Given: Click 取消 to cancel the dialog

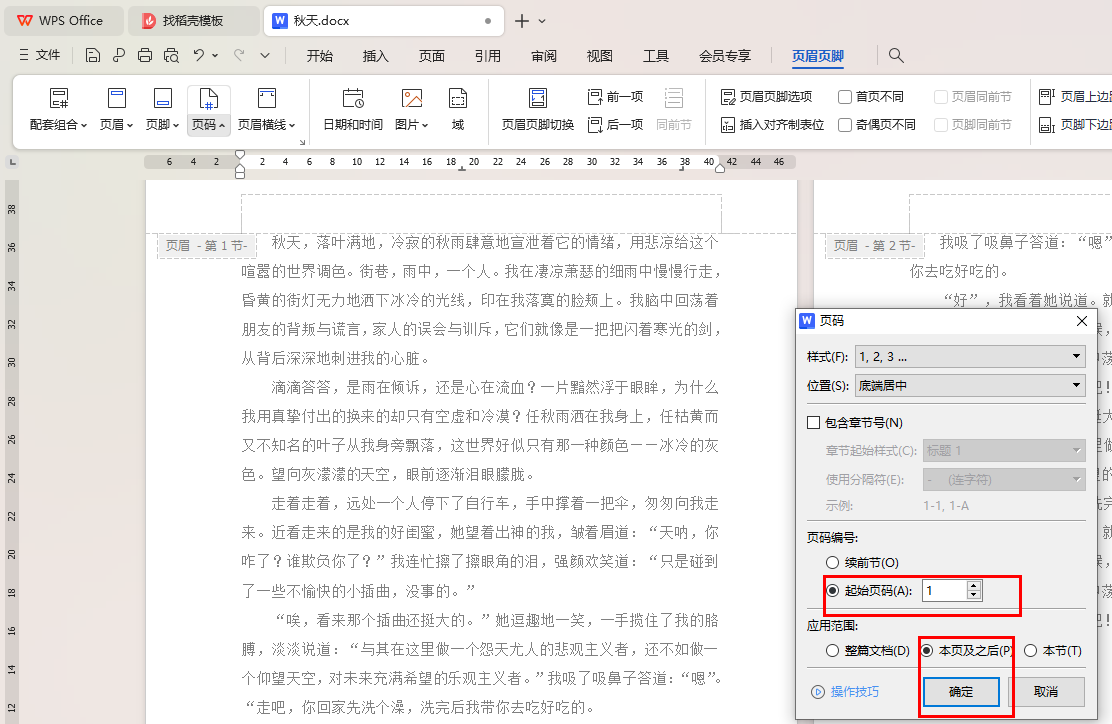Looking at the screenshot, I should click(x=1046, y=691).
